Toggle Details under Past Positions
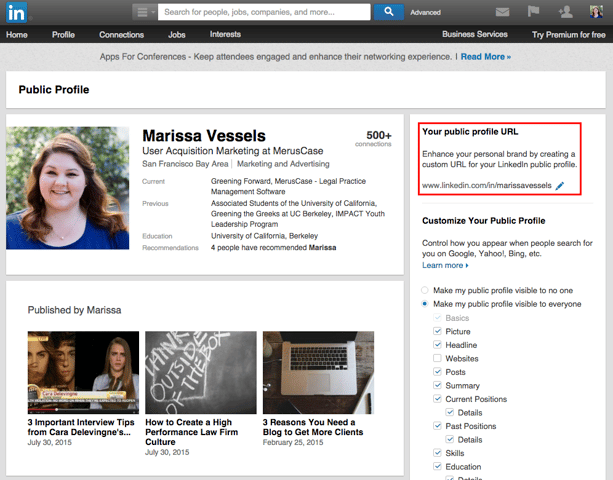 click(450, 439)
